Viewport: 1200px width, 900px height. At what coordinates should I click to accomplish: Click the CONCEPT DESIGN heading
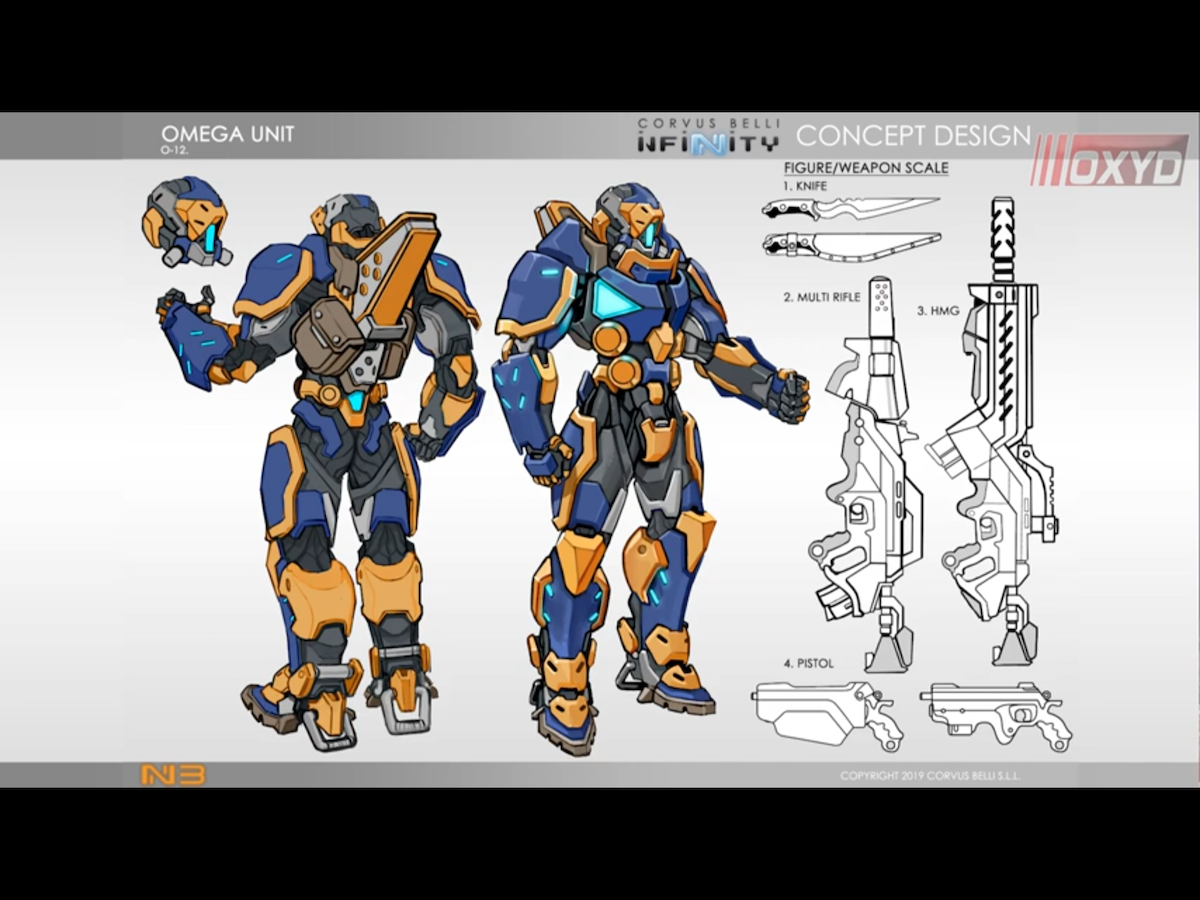pos(913,135)
